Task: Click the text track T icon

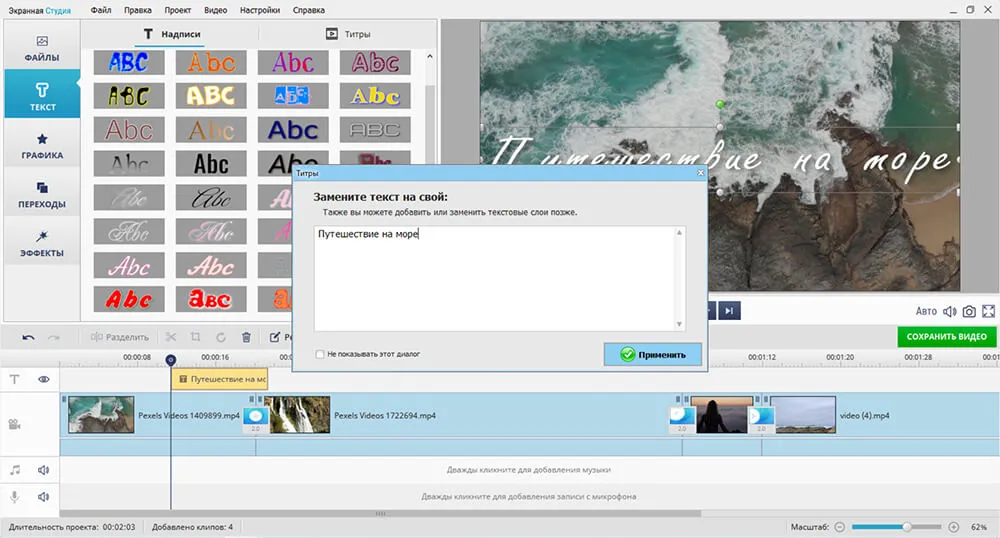Action: (14, 379)
